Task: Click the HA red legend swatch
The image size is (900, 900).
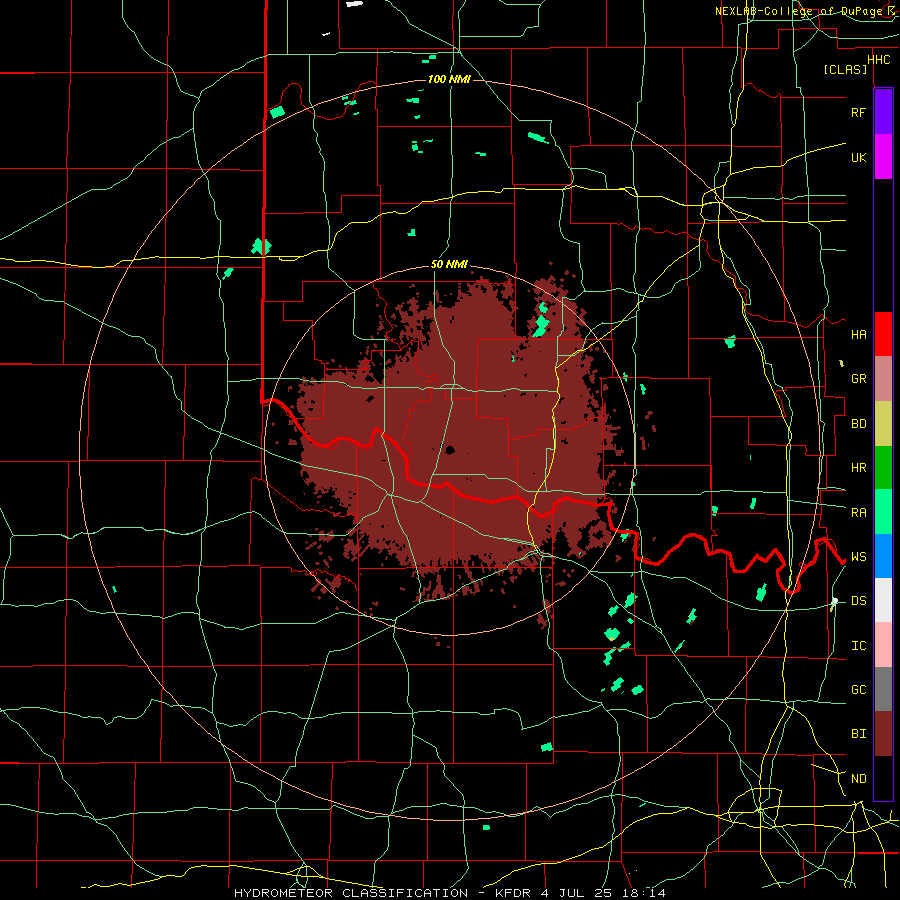Action: click(883, 334)
